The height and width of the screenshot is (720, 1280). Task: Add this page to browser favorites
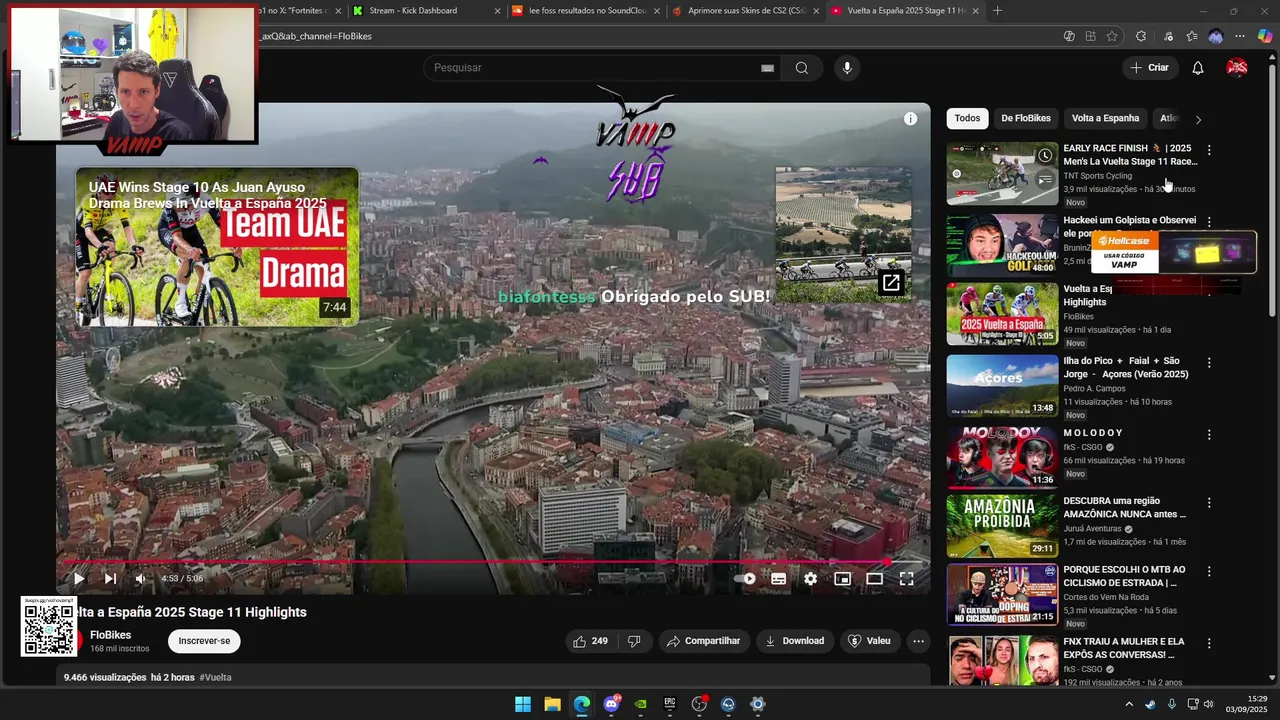[x=1112, y=36]
